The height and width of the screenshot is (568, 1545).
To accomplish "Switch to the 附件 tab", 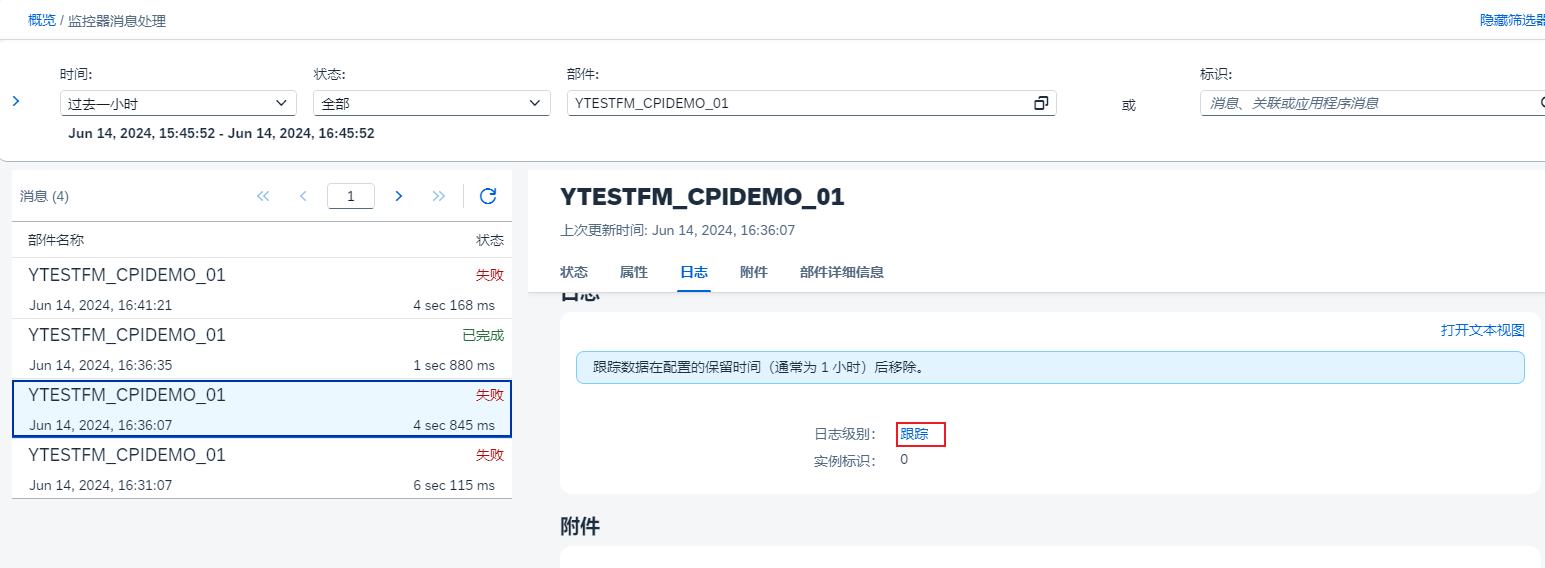I will (x=753, y=272).
